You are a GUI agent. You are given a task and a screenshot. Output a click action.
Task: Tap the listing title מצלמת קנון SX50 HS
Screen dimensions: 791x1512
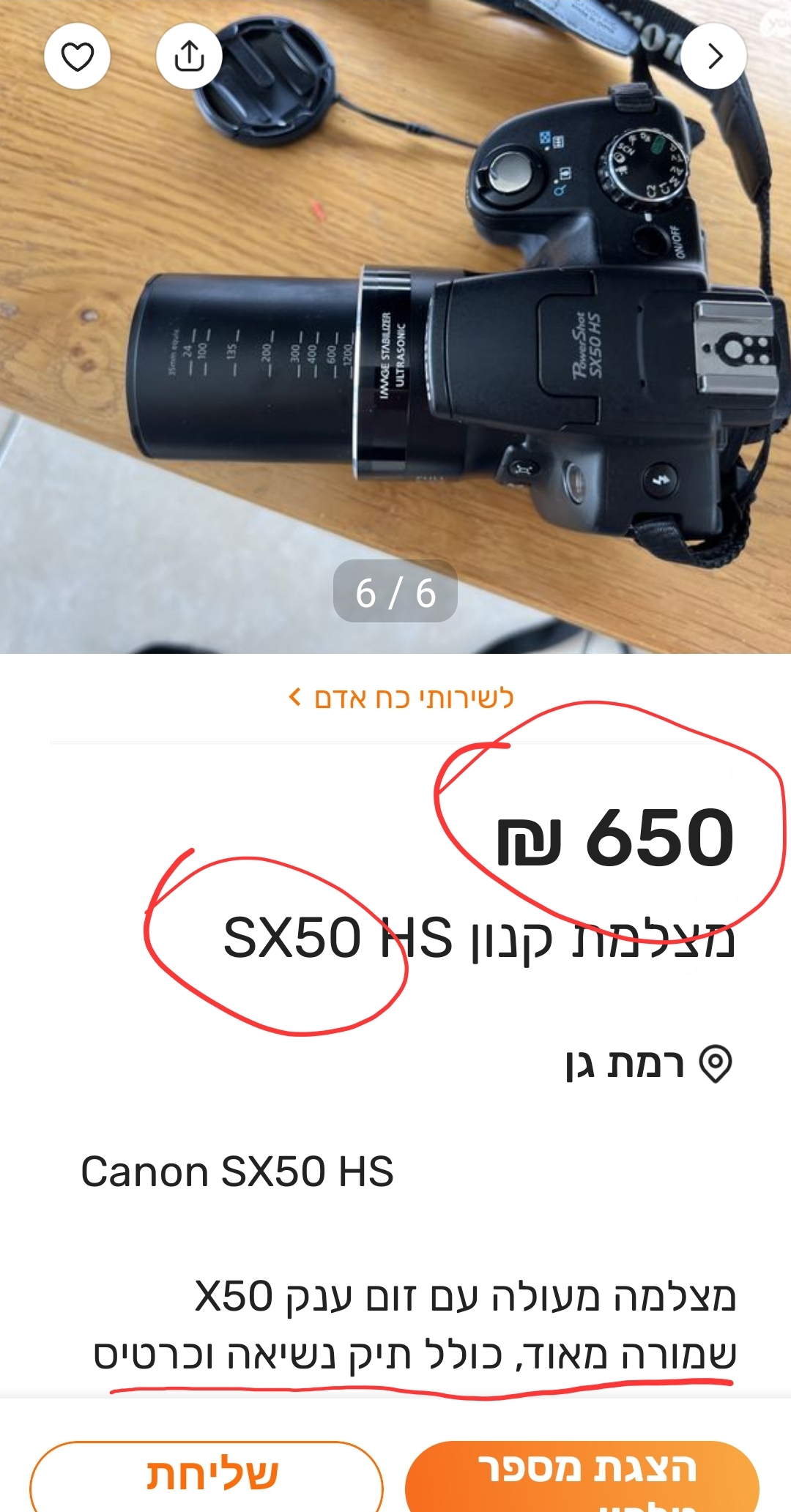point(479,938)
